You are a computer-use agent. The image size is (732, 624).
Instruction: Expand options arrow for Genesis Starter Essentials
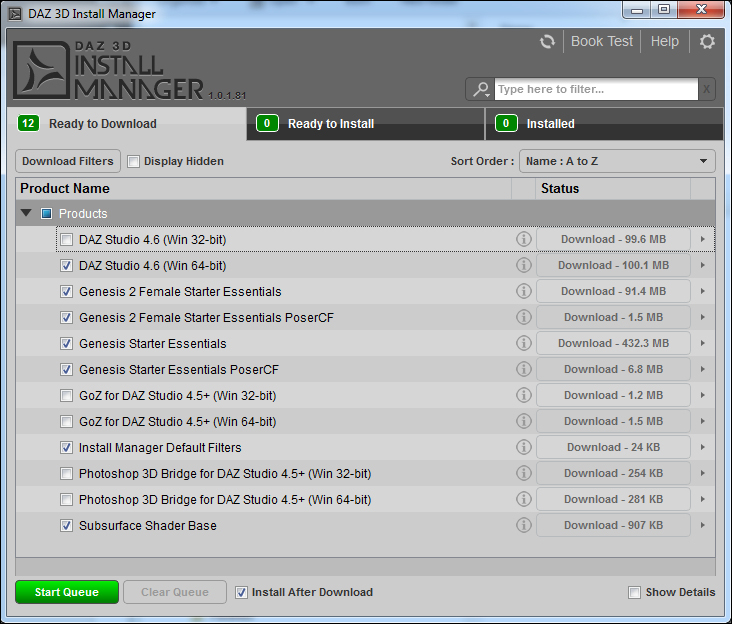703,343
